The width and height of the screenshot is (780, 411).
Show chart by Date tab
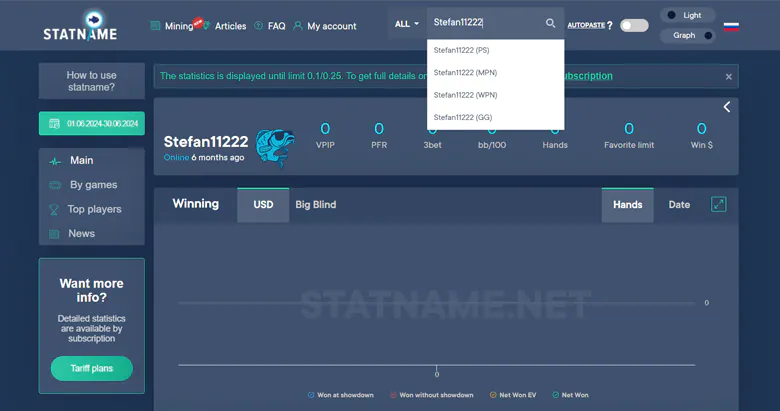pos(679,205)
